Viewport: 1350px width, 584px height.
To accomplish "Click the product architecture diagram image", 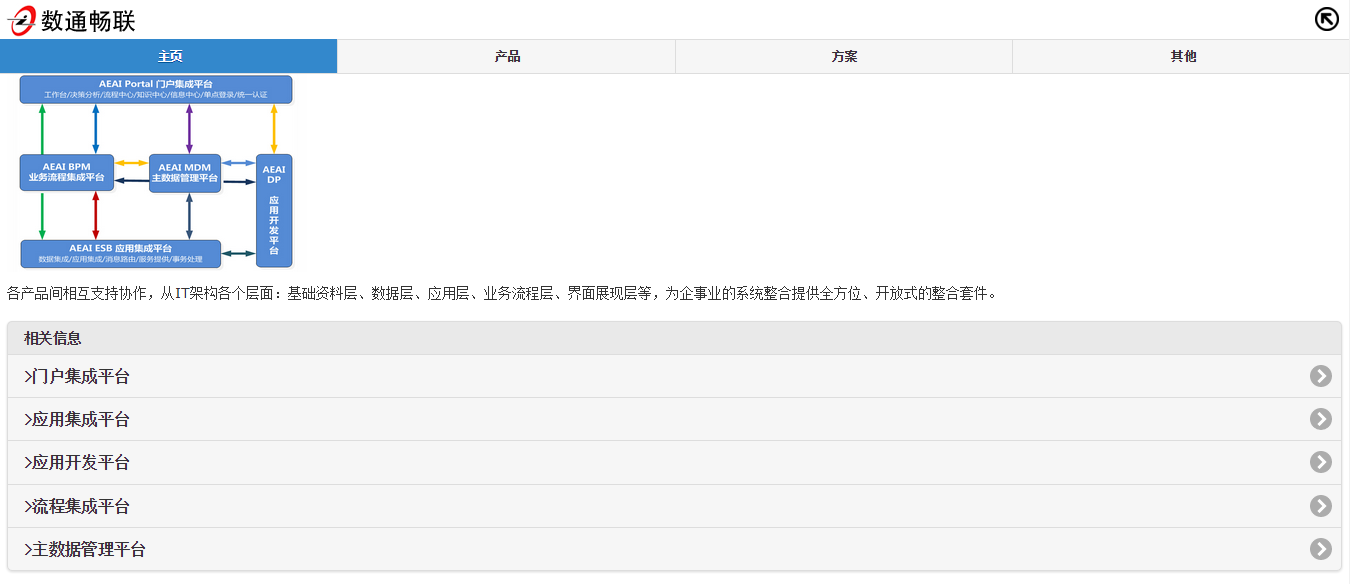I will tap(156, 172).
